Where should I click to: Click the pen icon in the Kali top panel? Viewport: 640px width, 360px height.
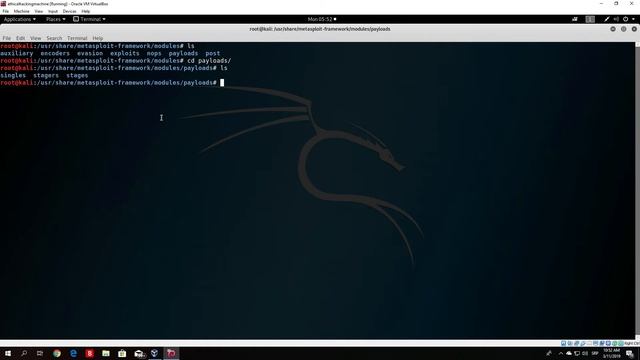tap(607, 19)
